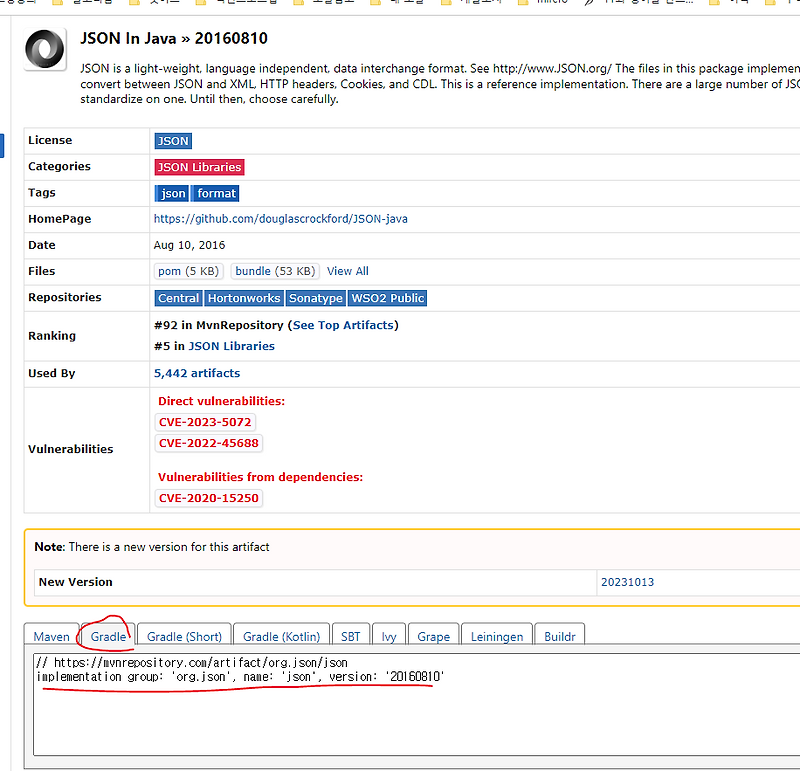800x771 pixels.
Task: Switch to the Ivy tab
Action: [x=389, y=636]
